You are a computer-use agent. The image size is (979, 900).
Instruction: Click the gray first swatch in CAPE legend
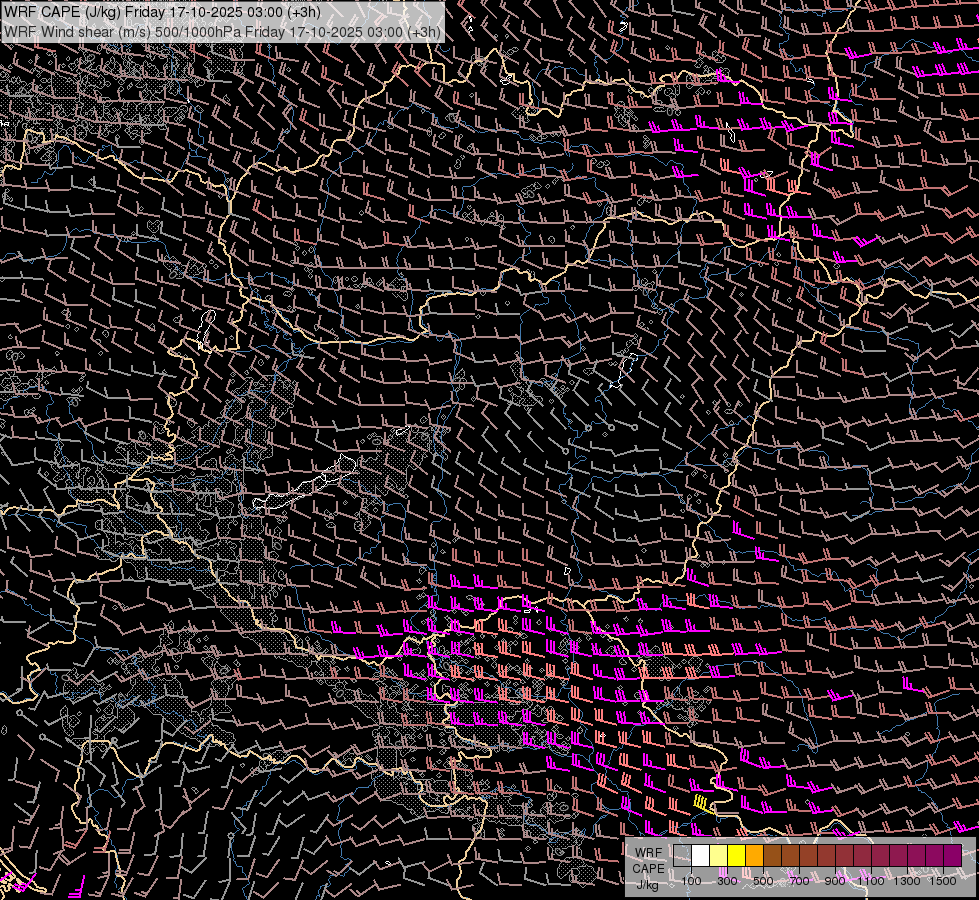[x=683, y=855]
